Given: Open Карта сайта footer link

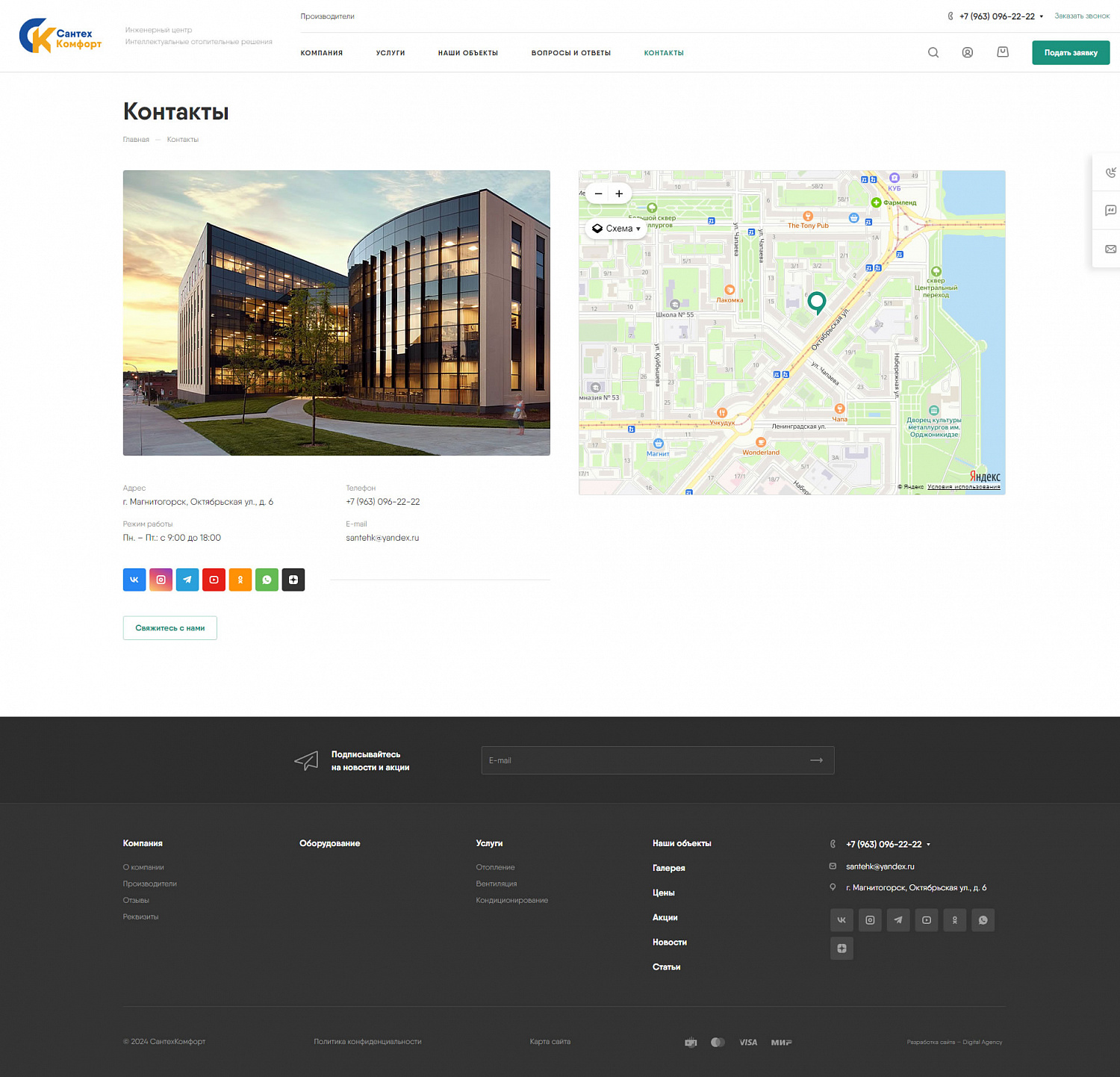Looking at the screenshot, I should coord(550,1041).
